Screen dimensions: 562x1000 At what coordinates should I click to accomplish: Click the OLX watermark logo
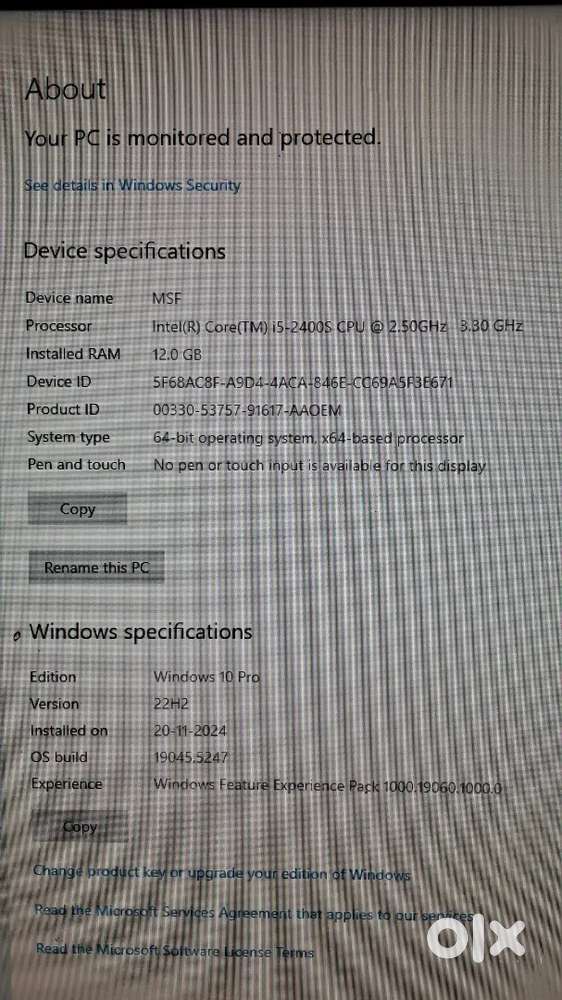click(476, 940)
